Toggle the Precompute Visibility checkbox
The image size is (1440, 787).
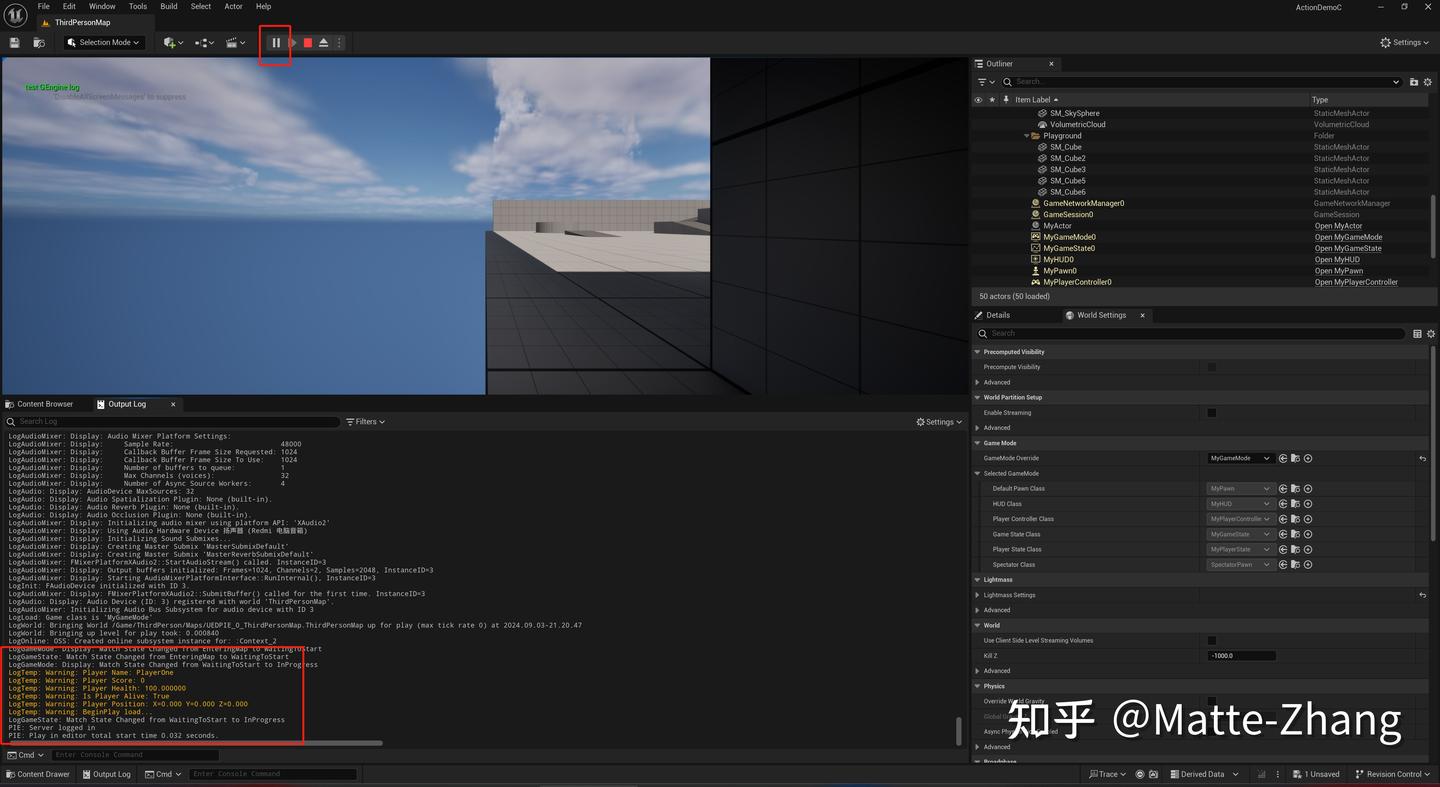[1213, 367]
